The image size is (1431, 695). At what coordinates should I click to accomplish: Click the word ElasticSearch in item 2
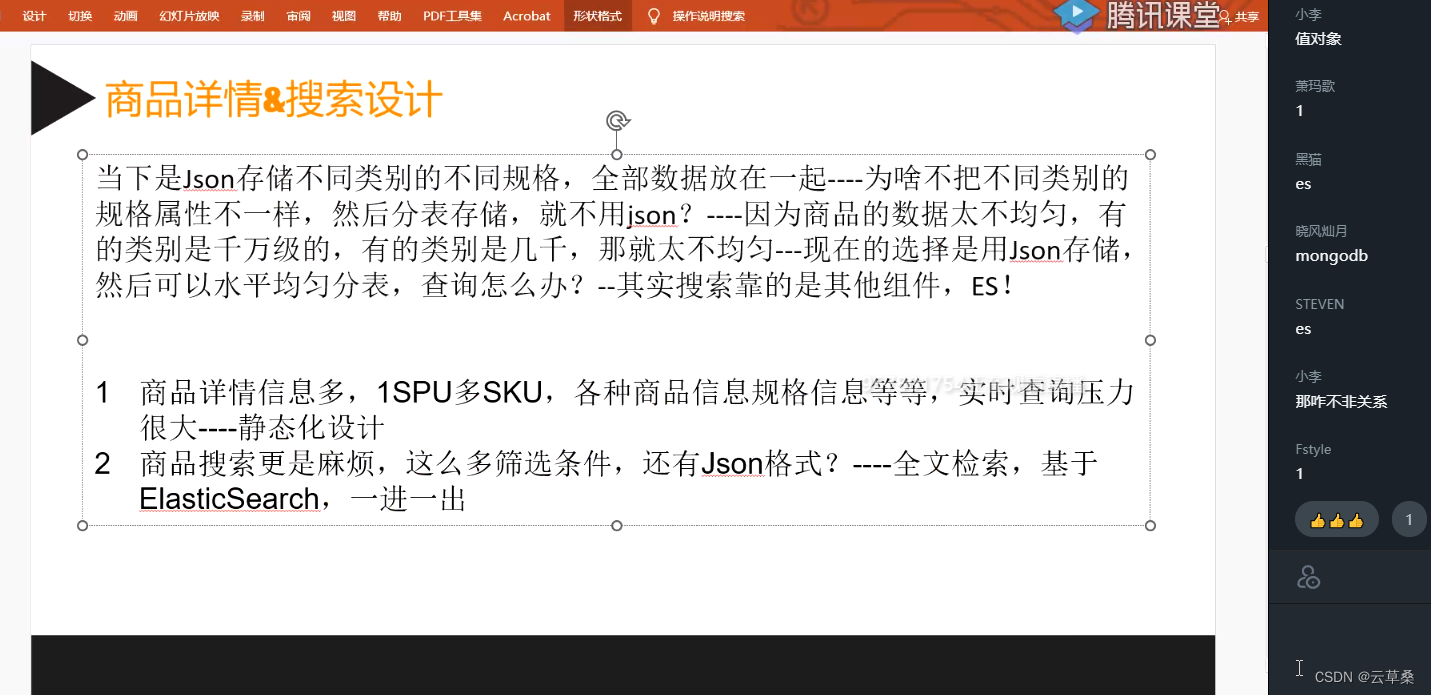coord(230,498)
